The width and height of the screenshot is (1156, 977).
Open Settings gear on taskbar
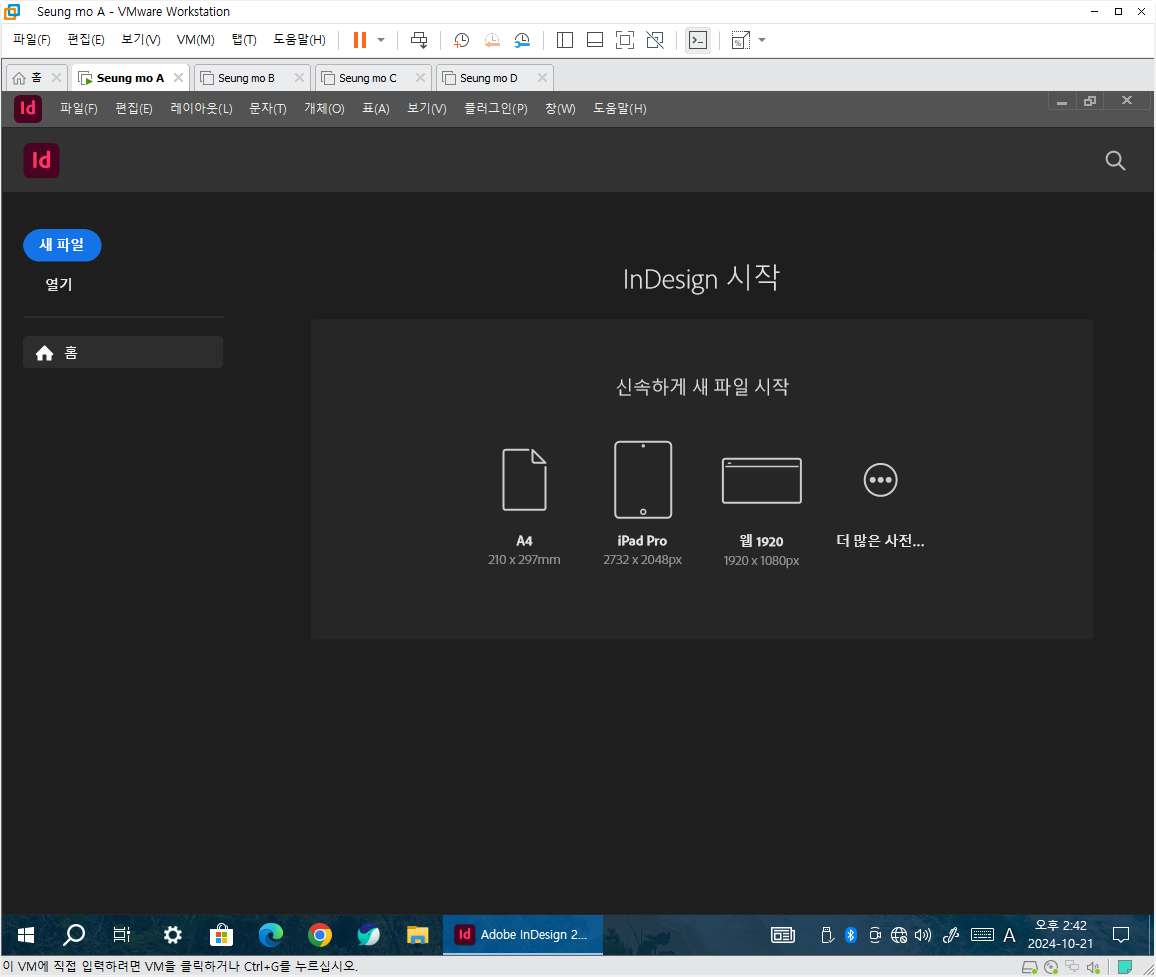pos(173,935)
